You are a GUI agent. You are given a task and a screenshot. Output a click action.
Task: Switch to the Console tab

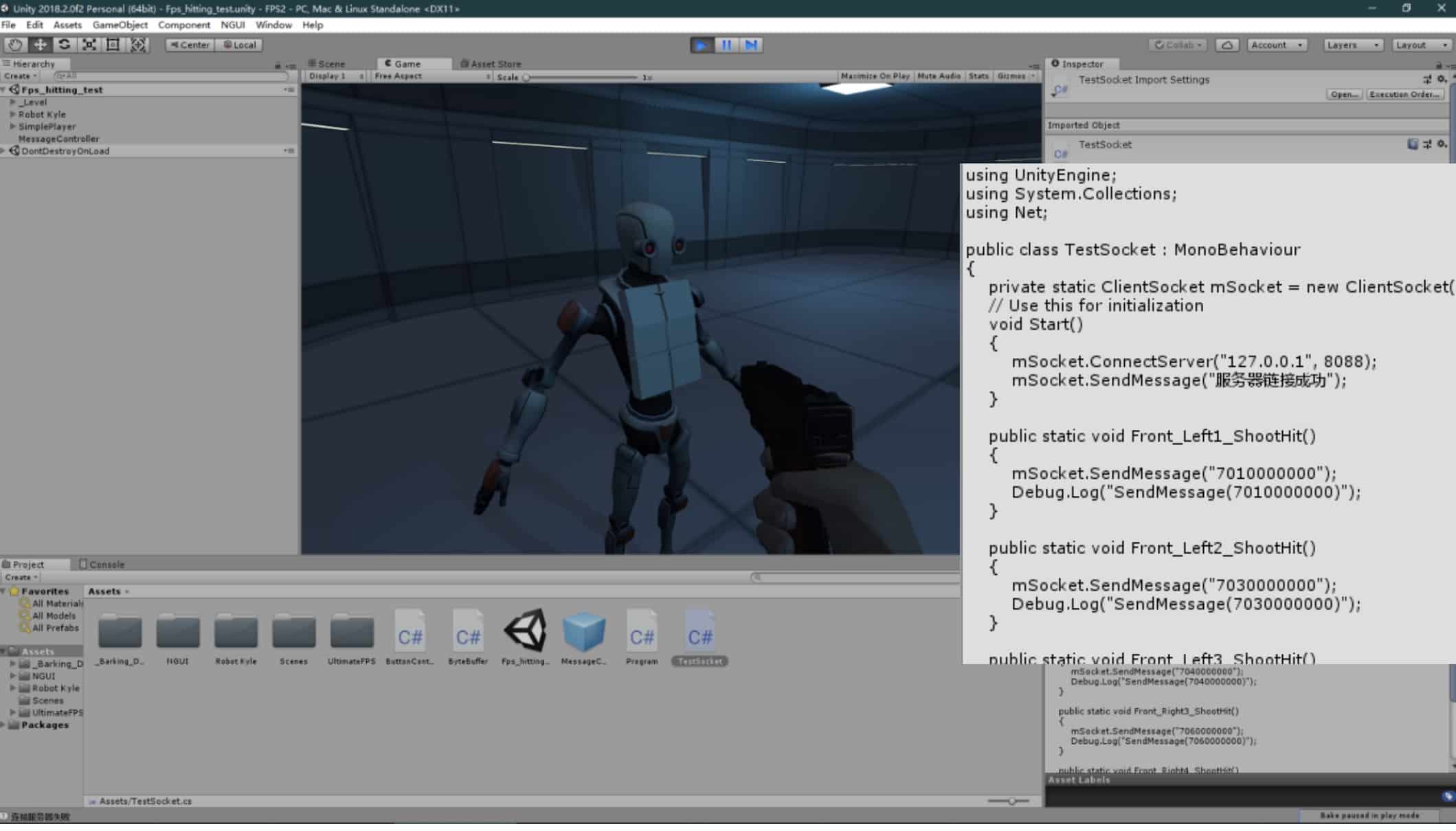coord(102,565)
